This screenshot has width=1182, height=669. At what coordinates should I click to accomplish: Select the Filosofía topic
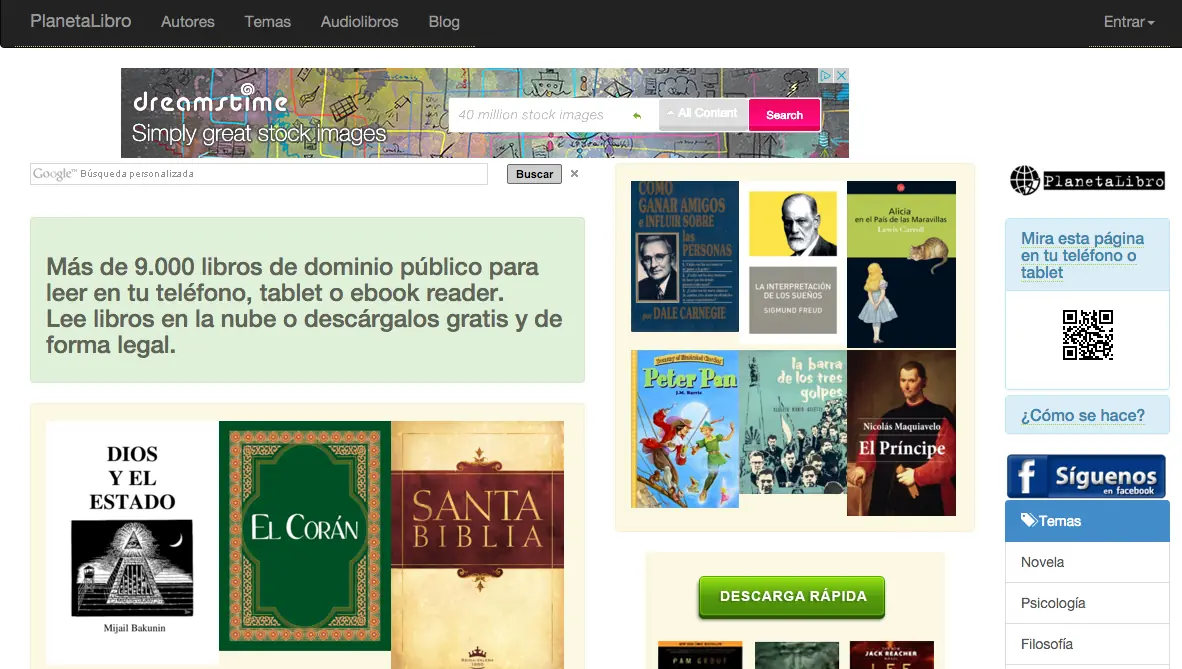click(1087, 644)
